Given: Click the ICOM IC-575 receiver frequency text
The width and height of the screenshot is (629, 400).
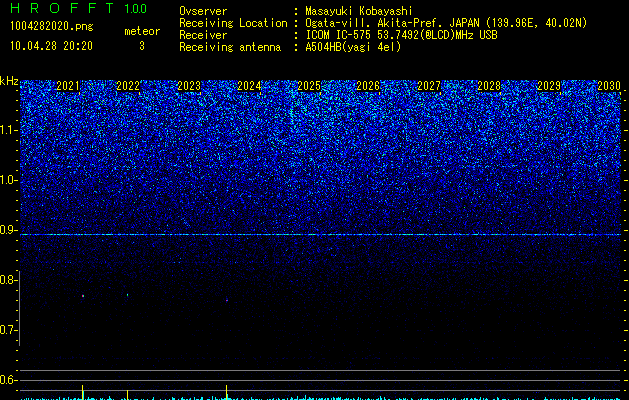Looking at the screenshot, I should click(402, 35).
